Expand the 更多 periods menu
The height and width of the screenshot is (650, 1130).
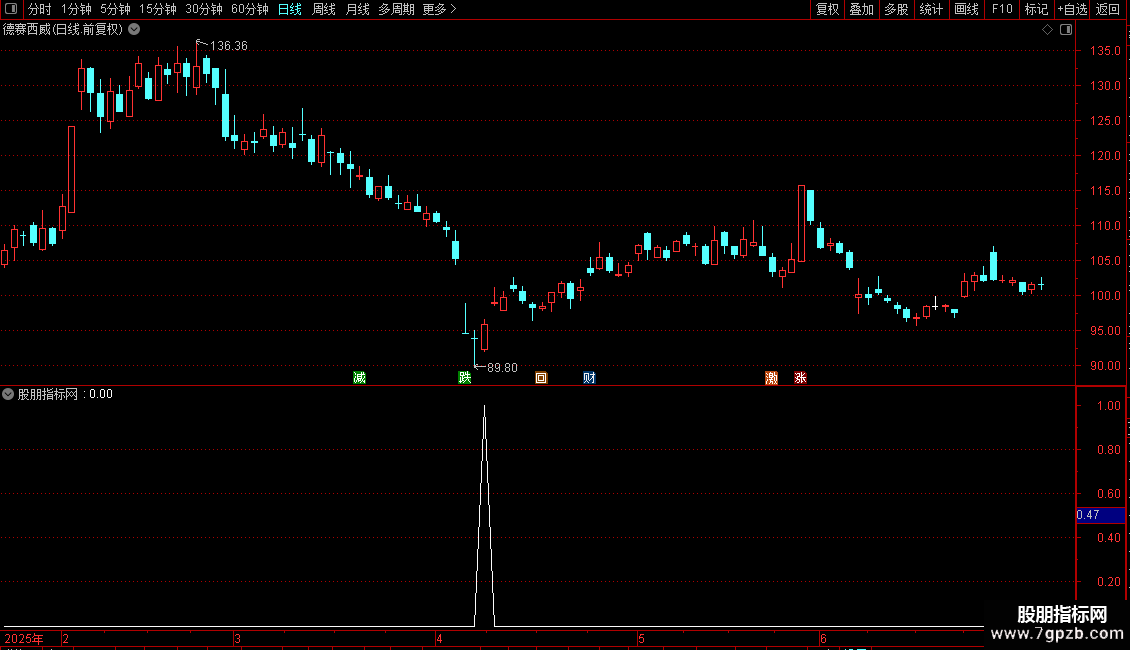pyautogui.click(x=440, y=9)
